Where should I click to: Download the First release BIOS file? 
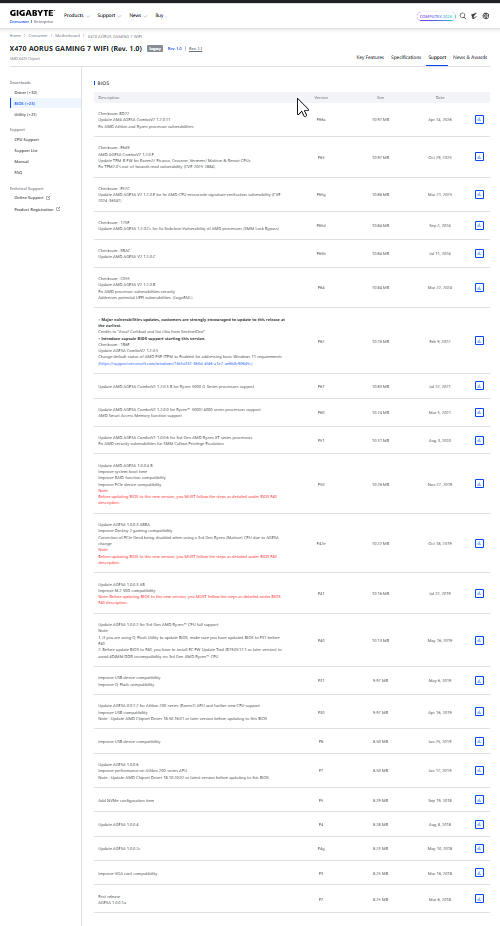[x=479, y=899]
